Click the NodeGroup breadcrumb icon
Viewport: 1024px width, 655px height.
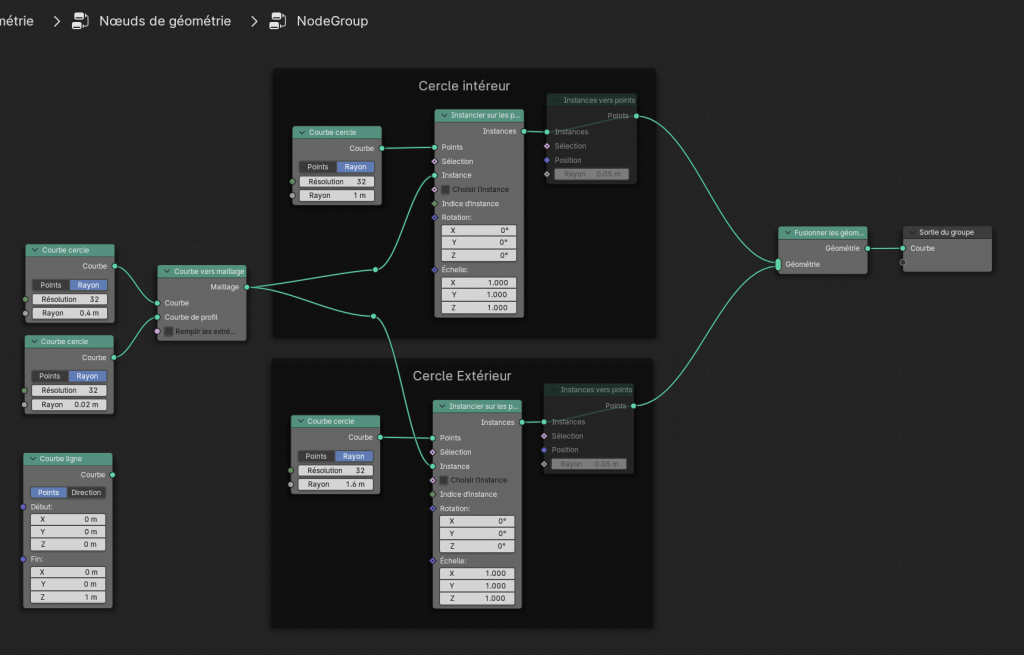(278, 20)
